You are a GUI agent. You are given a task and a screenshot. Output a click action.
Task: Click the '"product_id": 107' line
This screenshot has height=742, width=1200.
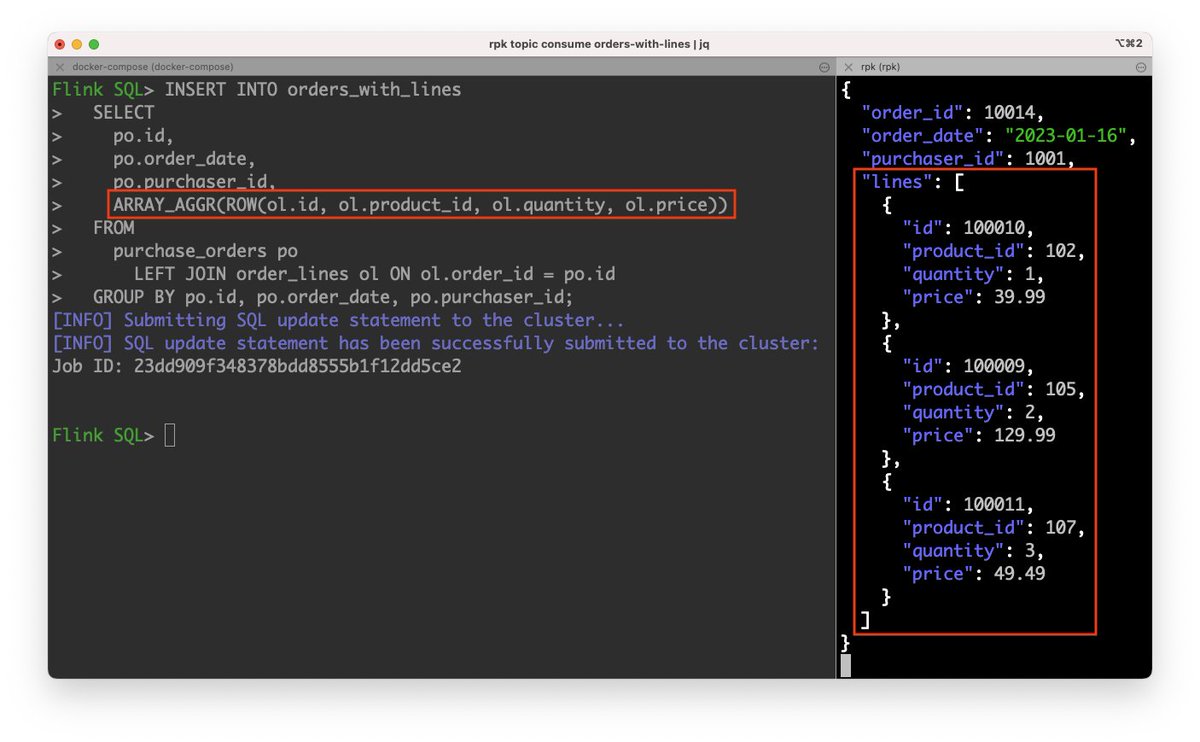[x=993, y=527]
